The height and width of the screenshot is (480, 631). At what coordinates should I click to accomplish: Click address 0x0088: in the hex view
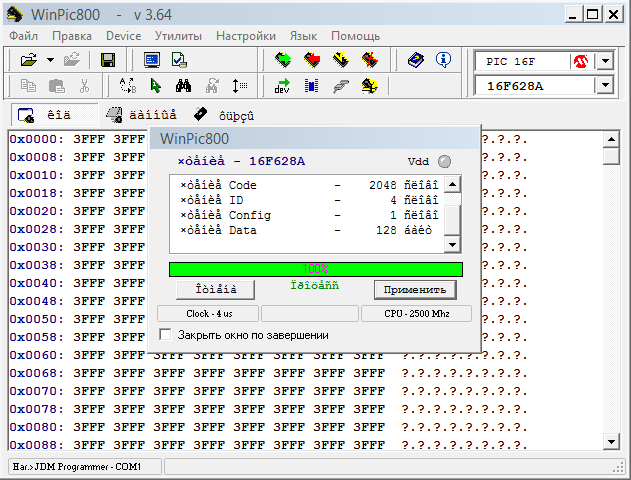(x=37, y=445)
